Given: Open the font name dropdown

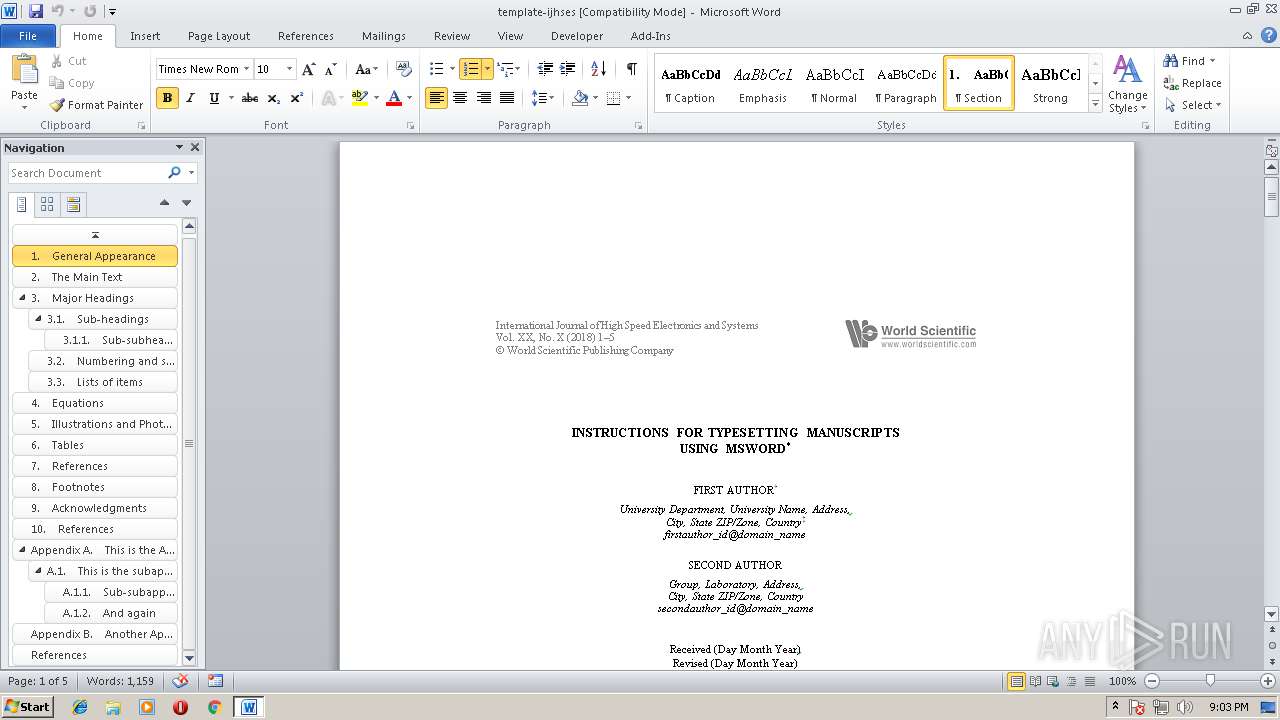Looking at the screenshot, I should pos(246,69).
